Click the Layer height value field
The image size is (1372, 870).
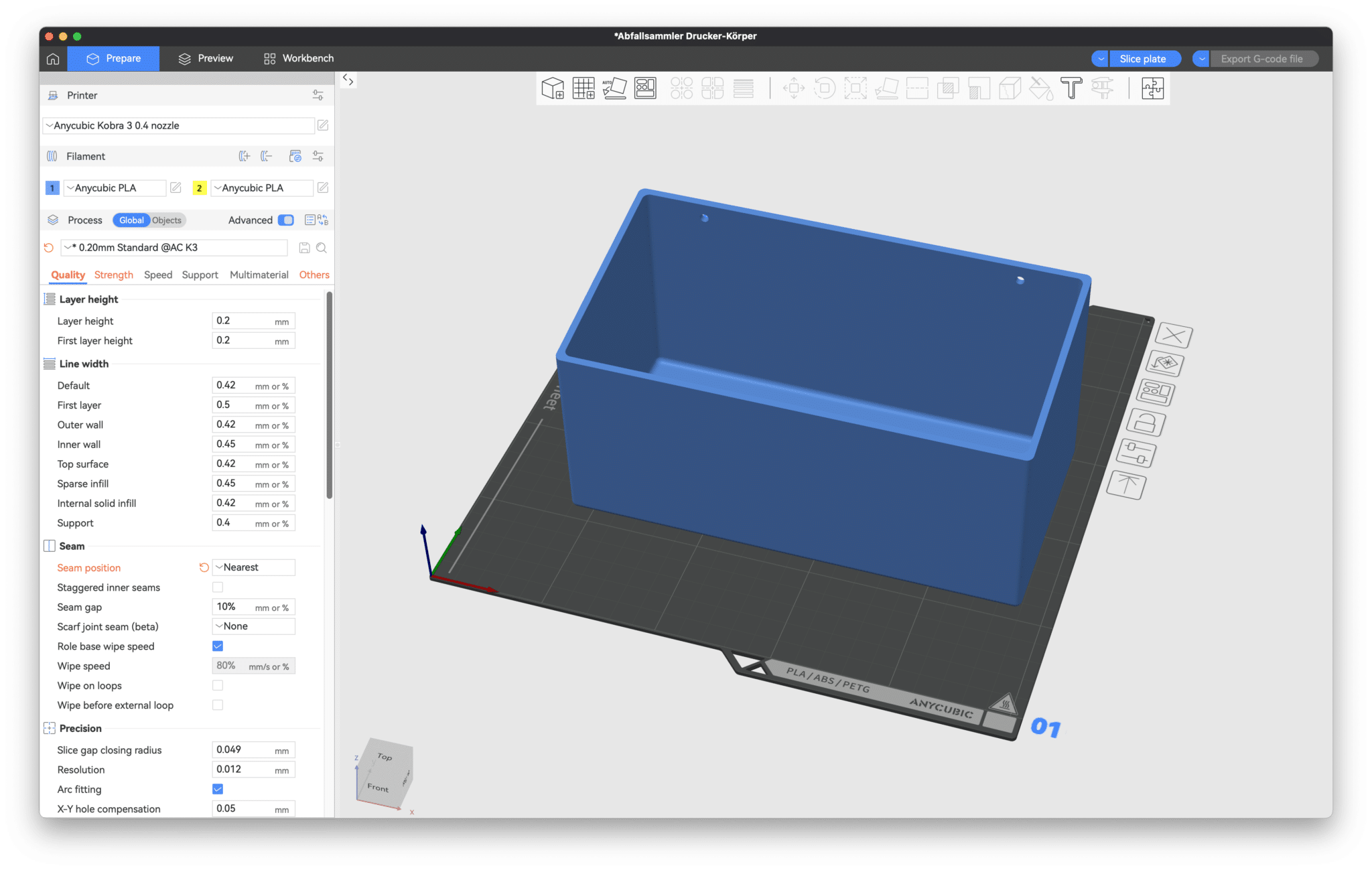pos(254,321)
